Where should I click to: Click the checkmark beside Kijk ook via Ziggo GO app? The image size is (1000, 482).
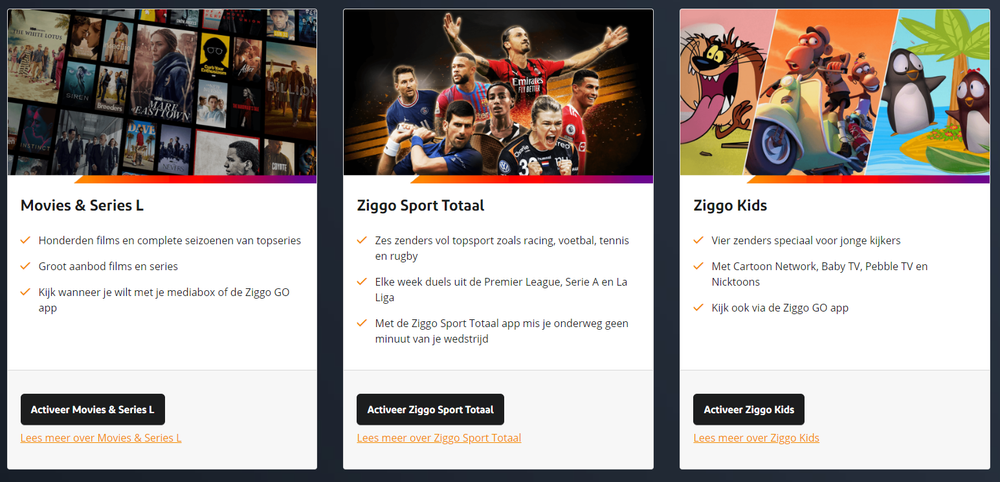(x=698, y=307)
